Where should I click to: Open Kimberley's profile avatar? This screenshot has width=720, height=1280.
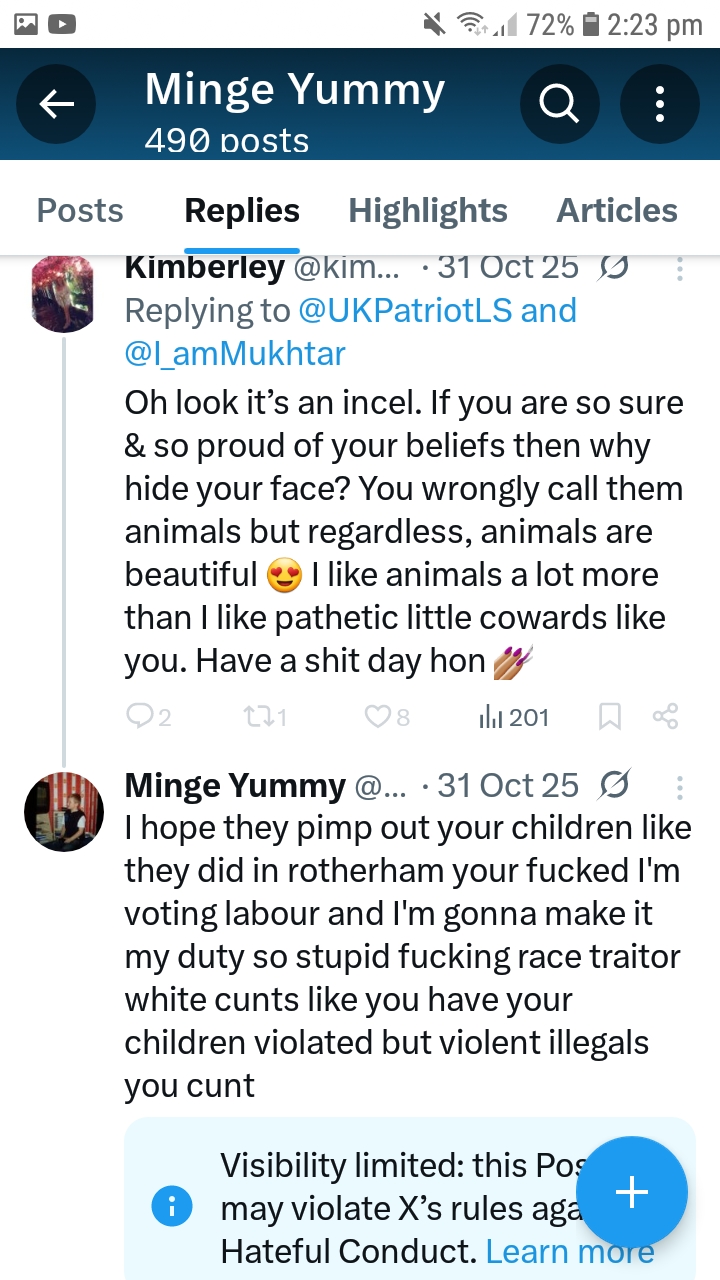point(64,294)
